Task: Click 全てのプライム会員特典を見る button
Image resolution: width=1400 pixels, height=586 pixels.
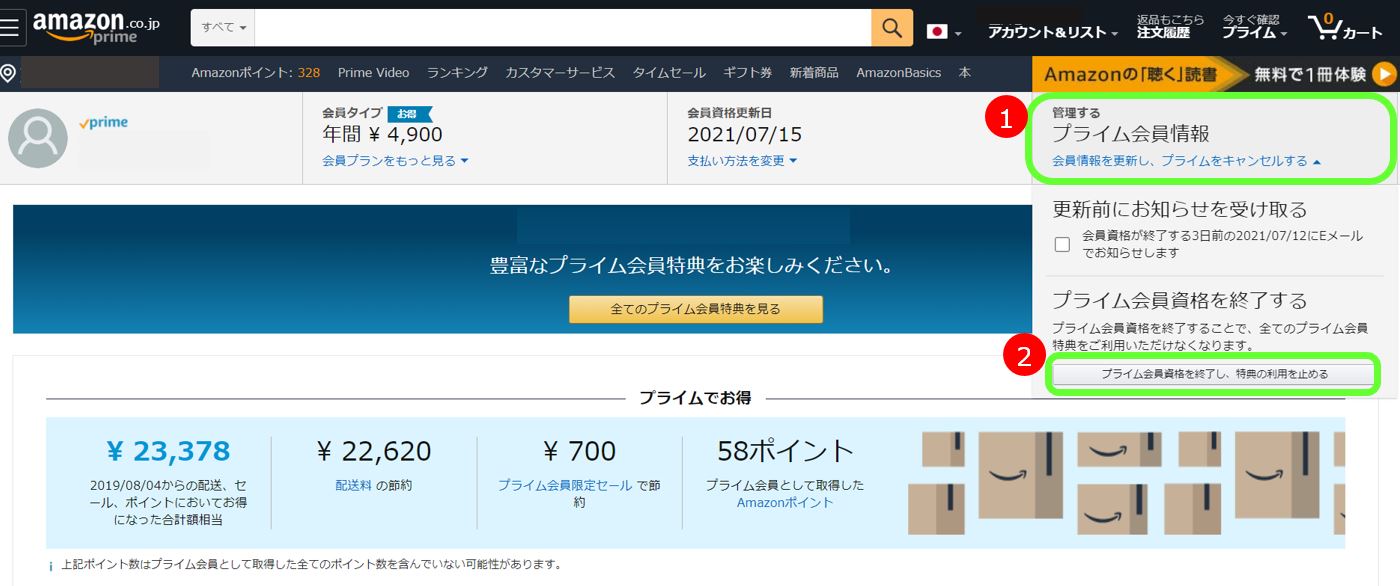Action: [696, 309]
